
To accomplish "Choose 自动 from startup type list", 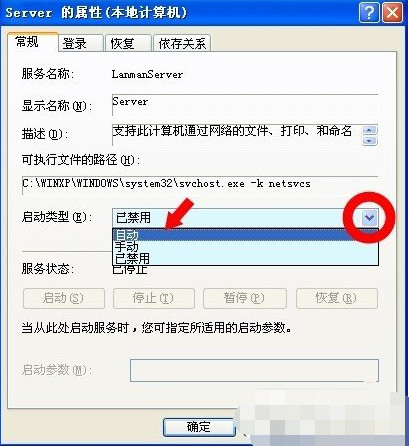I will (x=245, y=235).
